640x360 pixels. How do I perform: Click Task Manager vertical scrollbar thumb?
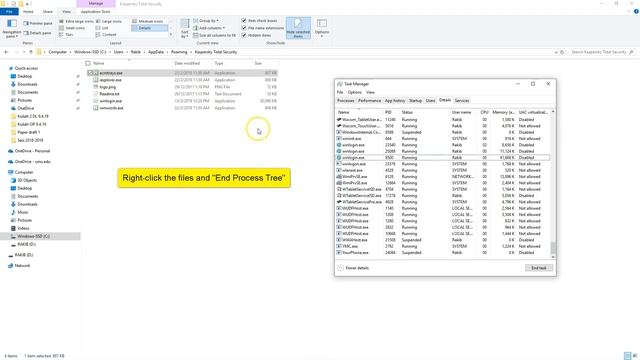tap(553, 247)
